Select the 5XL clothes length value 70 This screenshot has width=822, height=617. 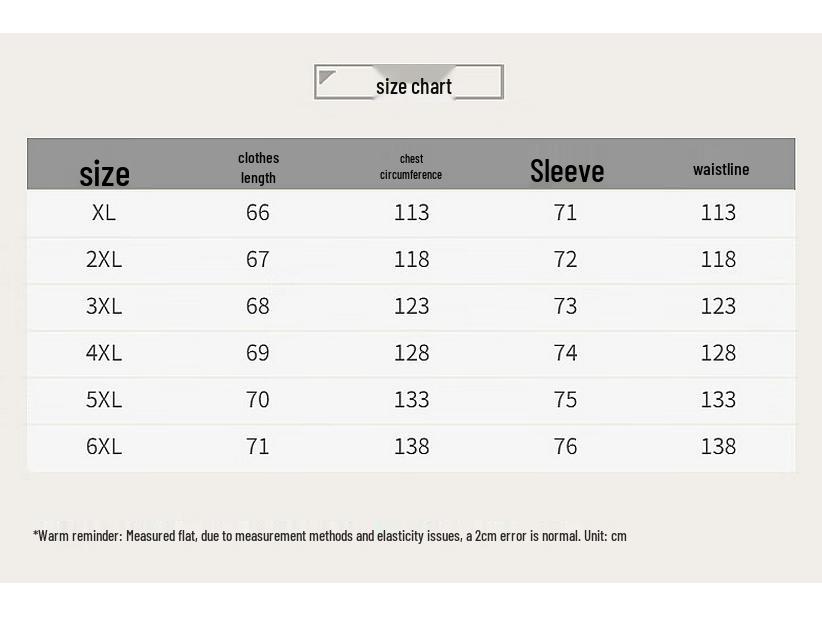(x=257, y=400)
